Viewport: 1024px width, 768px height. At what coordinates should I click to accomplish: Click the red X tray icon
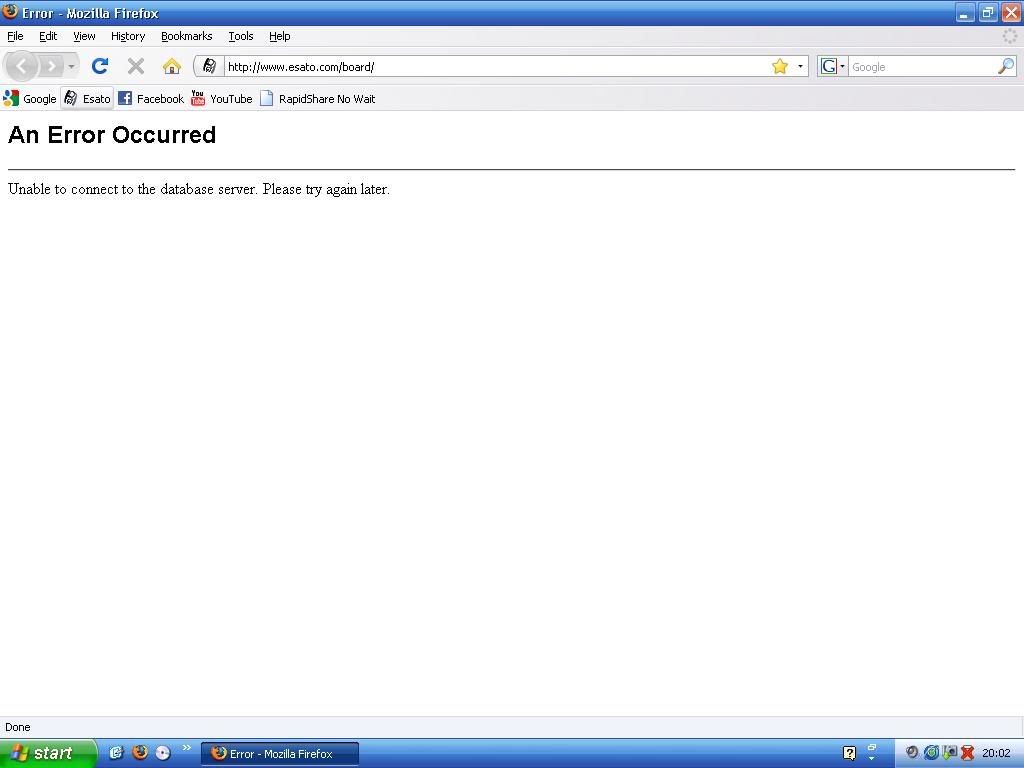968,753
